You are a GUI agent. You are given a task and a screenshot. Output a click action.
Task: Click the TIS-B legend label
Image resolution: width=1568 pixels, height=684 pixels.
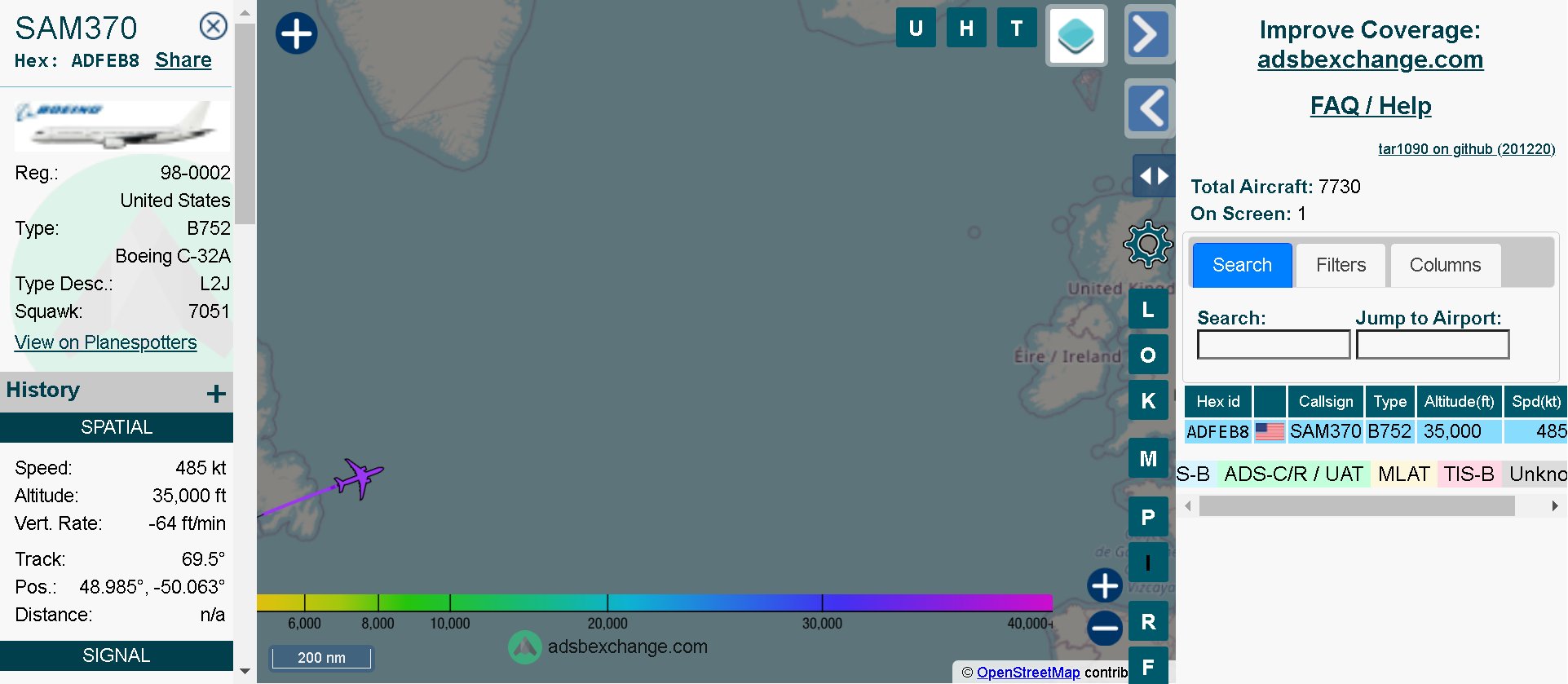tap(1469, 474)
